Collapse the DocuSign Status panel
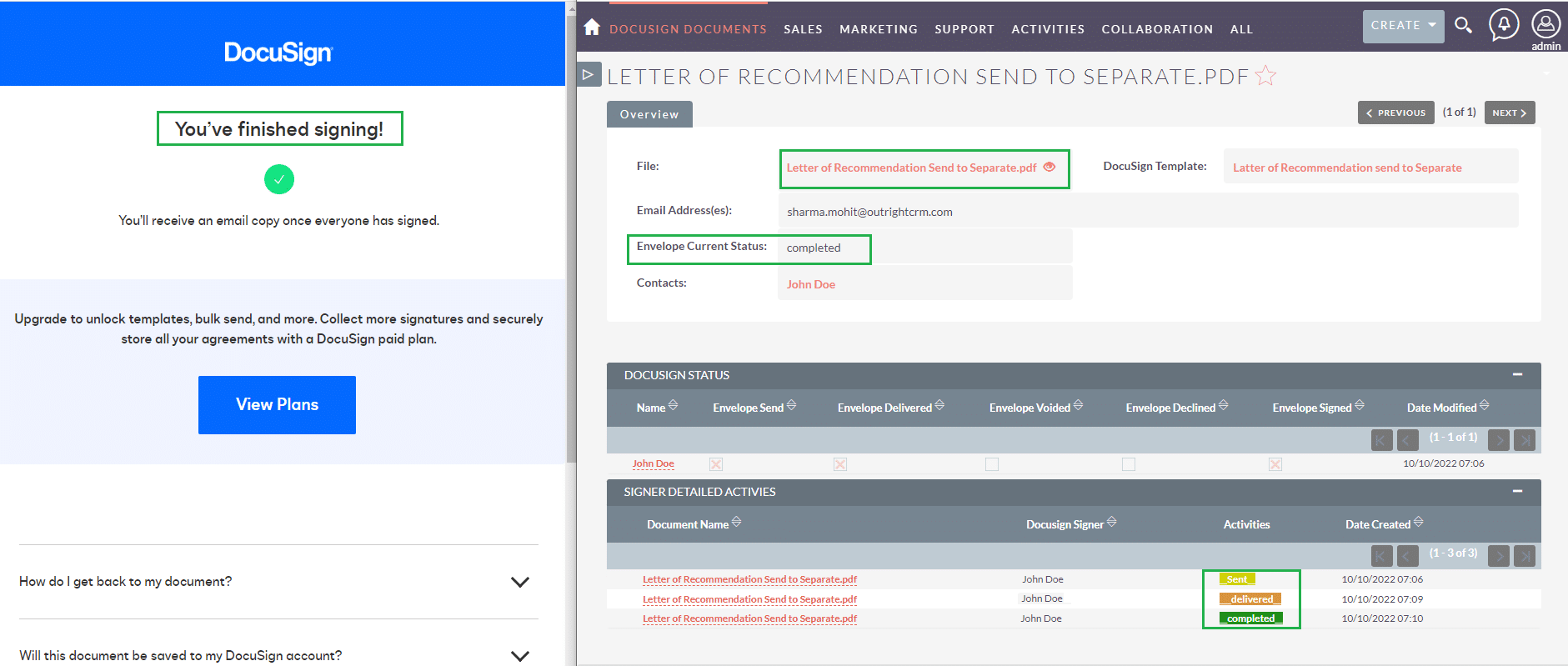The image size is (1568, 666). pyautogui.click(x=1517, y=374)
